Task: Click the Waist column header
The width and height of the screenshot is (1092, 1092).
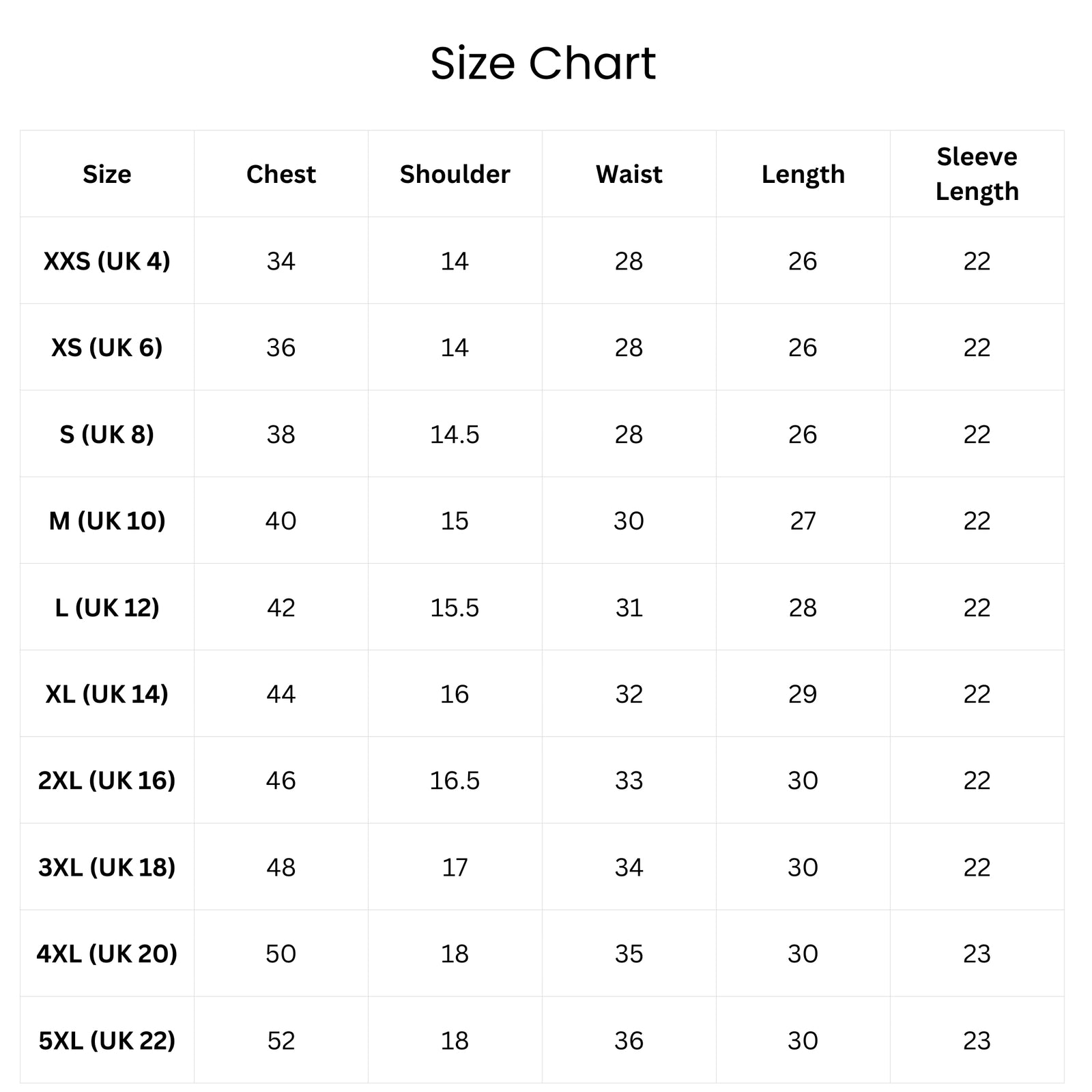Action: [x=629, y=174]
